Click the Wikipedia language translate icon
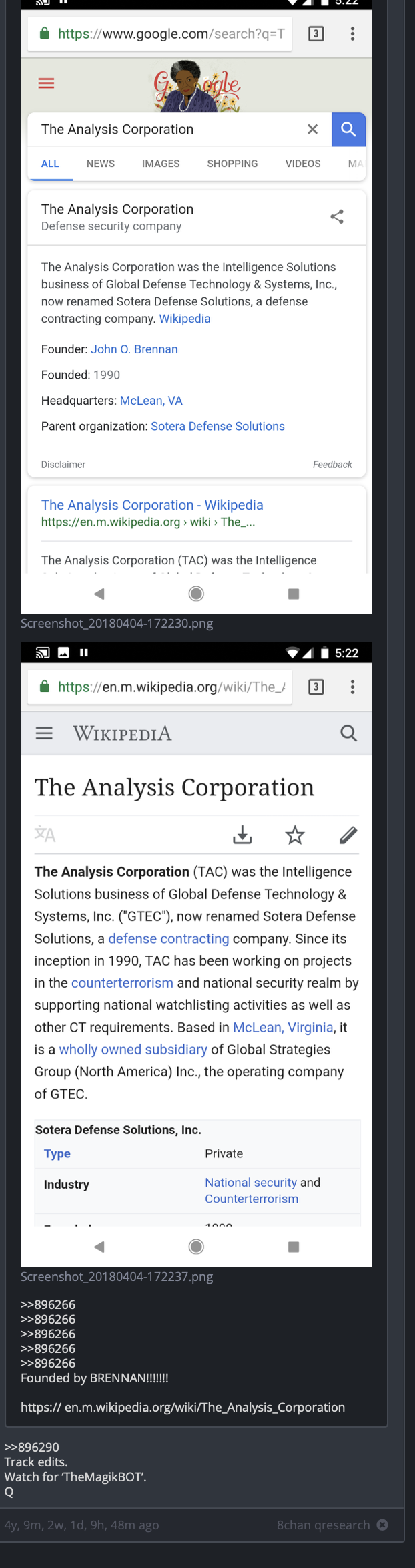The width and height of the screenshot is (415, 1568). pos(45,834)
